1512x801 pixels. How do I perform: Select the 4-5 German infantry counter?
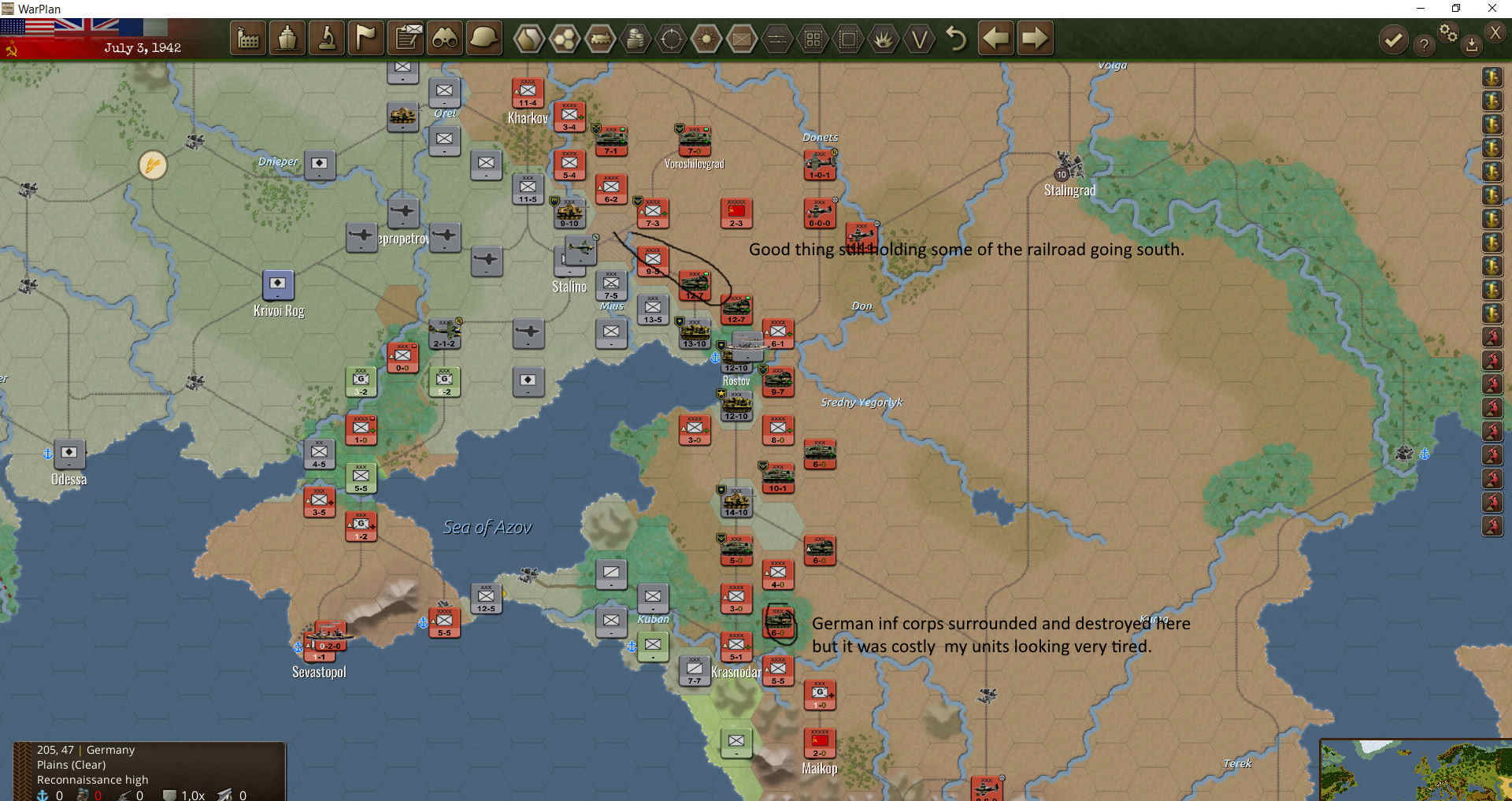point(319,454)
